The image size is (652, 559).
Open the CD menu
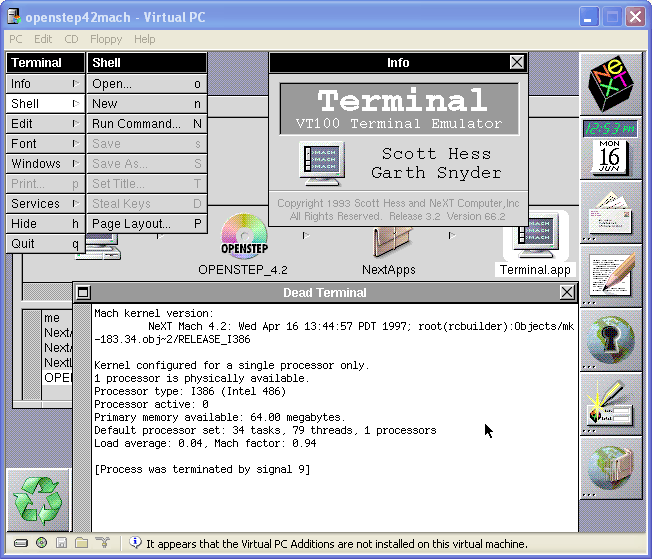[x=71, y=39]
